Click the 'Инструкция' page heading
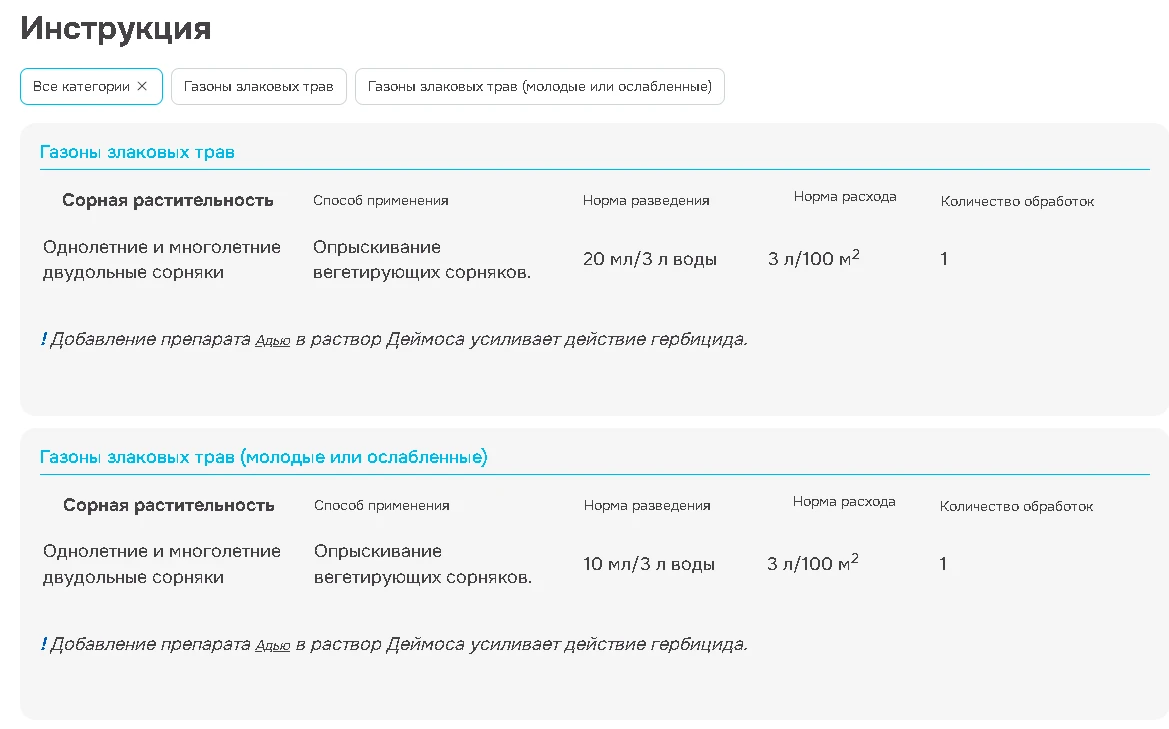The width and height of the screenshot is (1169, 729). pyautogui.click(x=116, y=28)
